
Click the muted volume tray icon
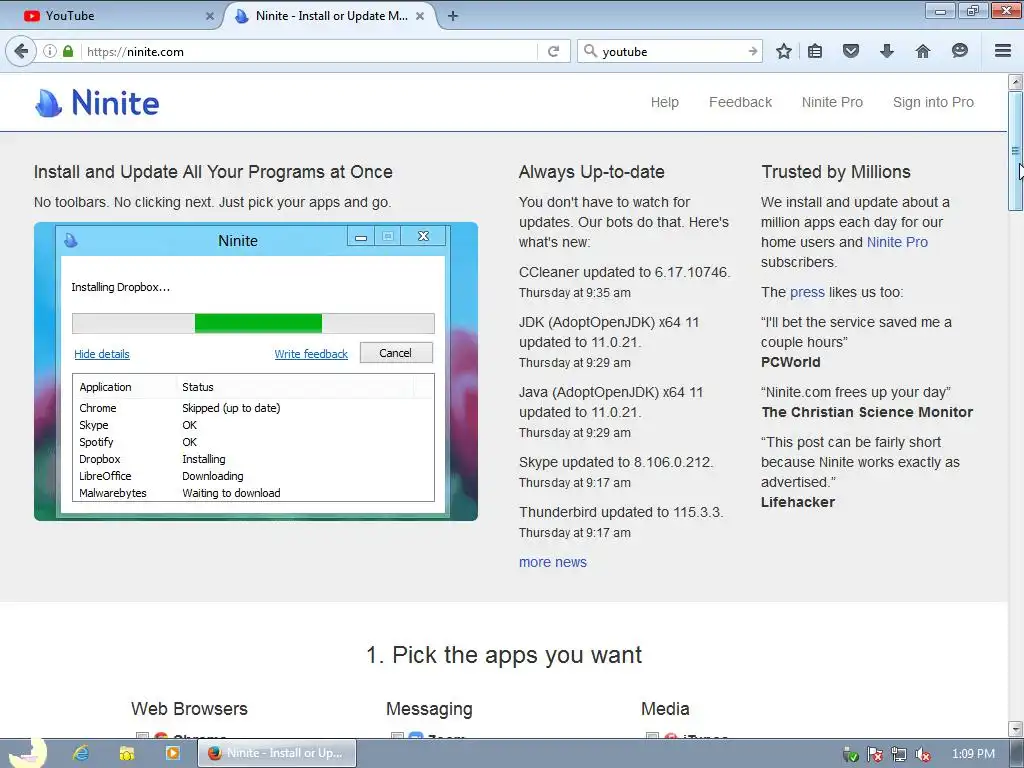tap(923, 754)
